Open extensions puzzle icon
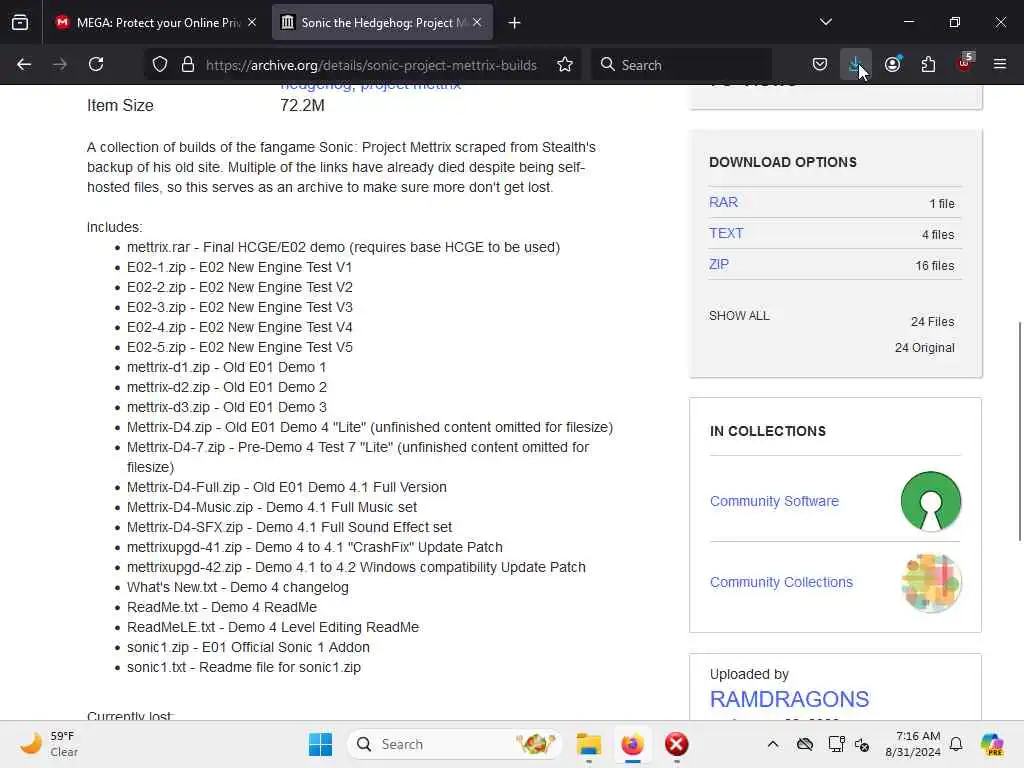 [928, 65]
